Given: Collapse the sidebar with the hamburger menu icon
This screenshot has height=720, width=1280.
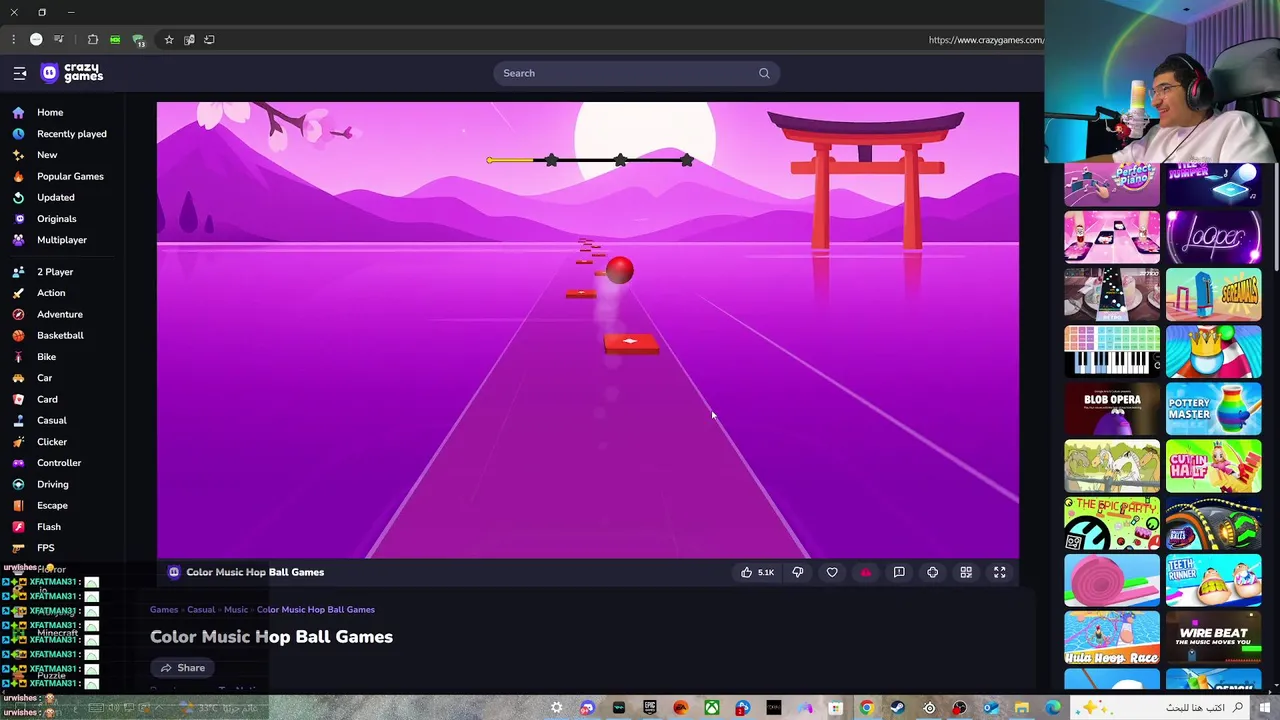Looking at the screenshot, I should tap(20, 73).
